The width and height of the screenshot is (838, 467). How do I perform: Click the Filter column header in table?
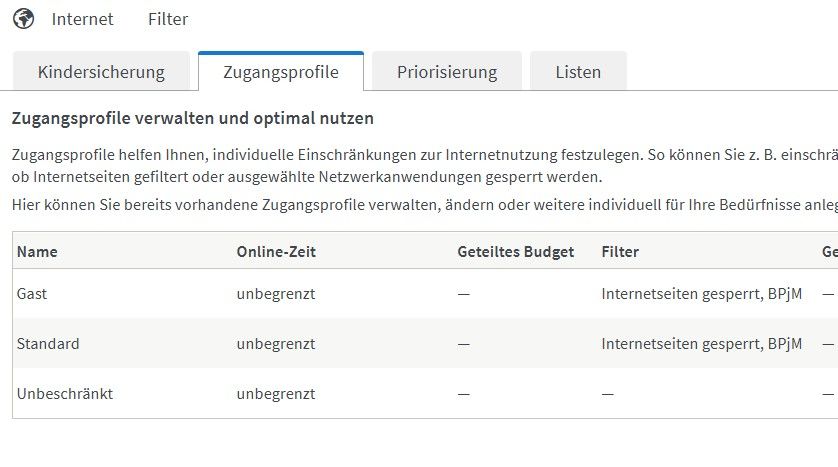point(620,252)
